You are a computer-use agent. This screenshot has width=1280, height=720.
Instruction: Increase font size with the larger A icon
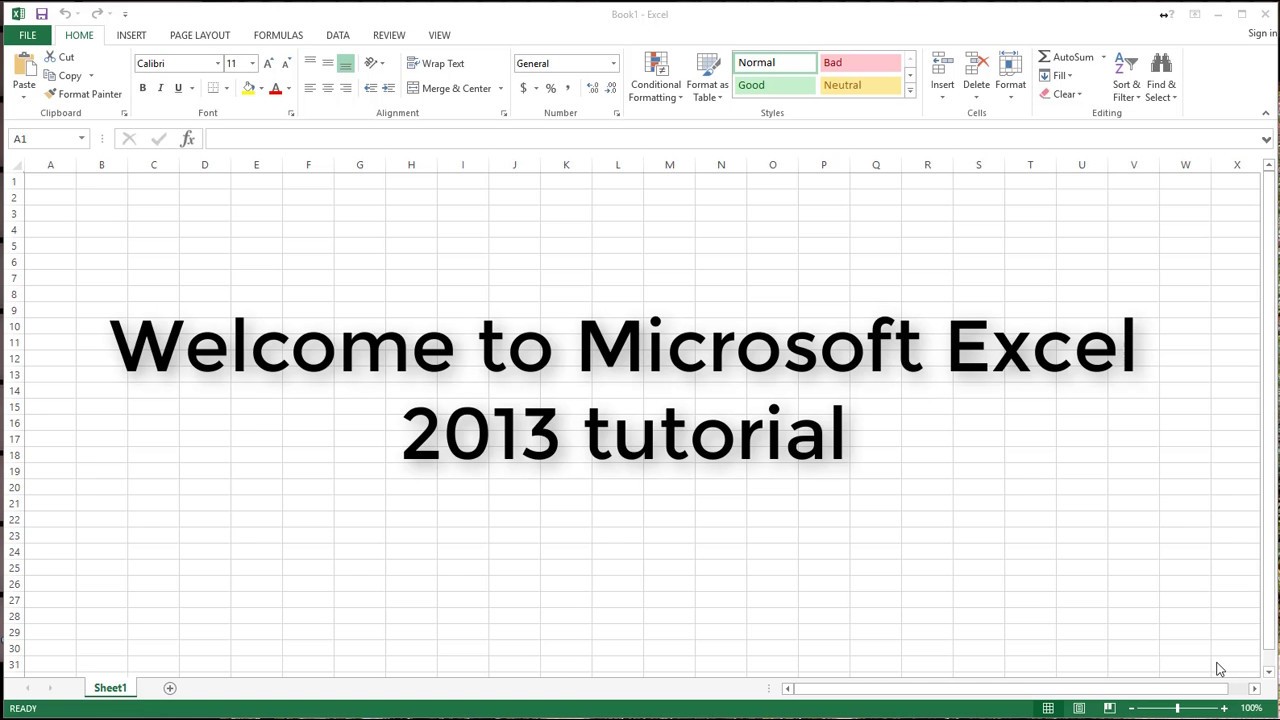[x=268, y=63]
